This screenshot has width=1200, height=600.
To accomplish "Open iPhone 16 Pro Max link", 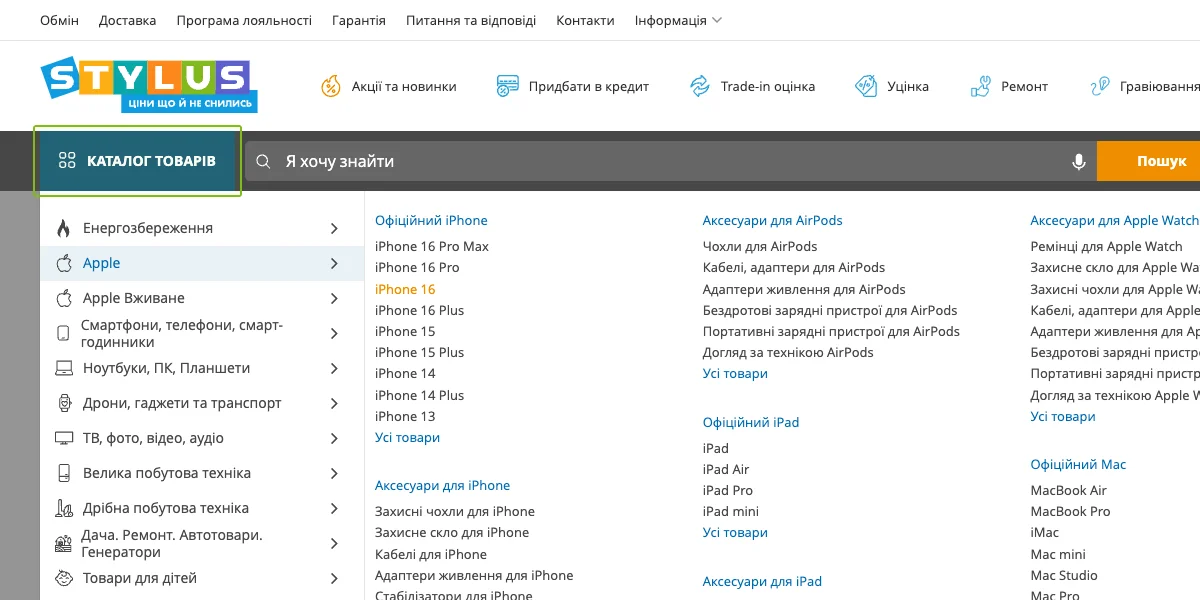I will pos(432,246).
